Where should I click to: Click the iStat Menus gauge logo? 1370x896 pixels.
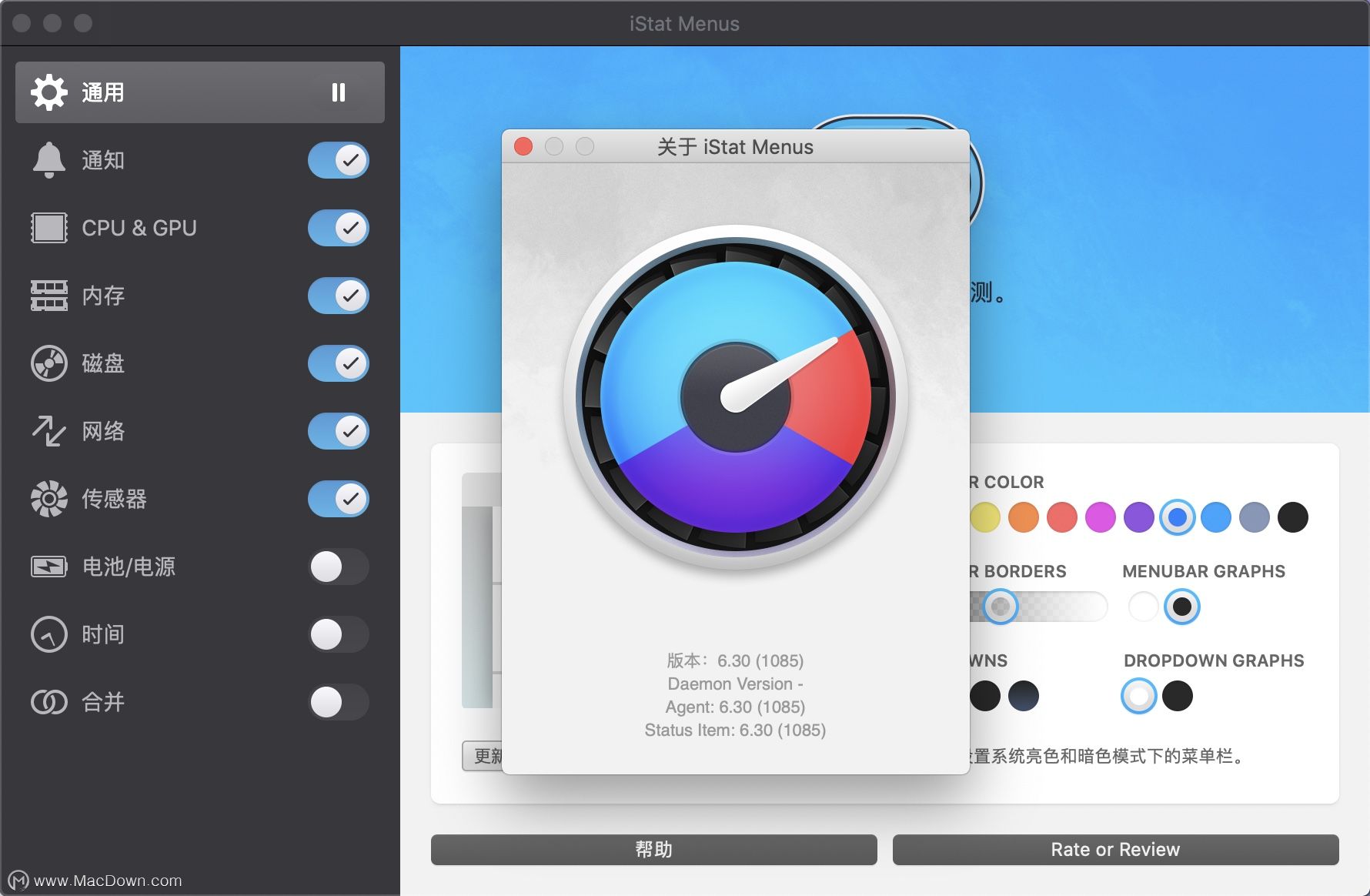click(736, 397)
